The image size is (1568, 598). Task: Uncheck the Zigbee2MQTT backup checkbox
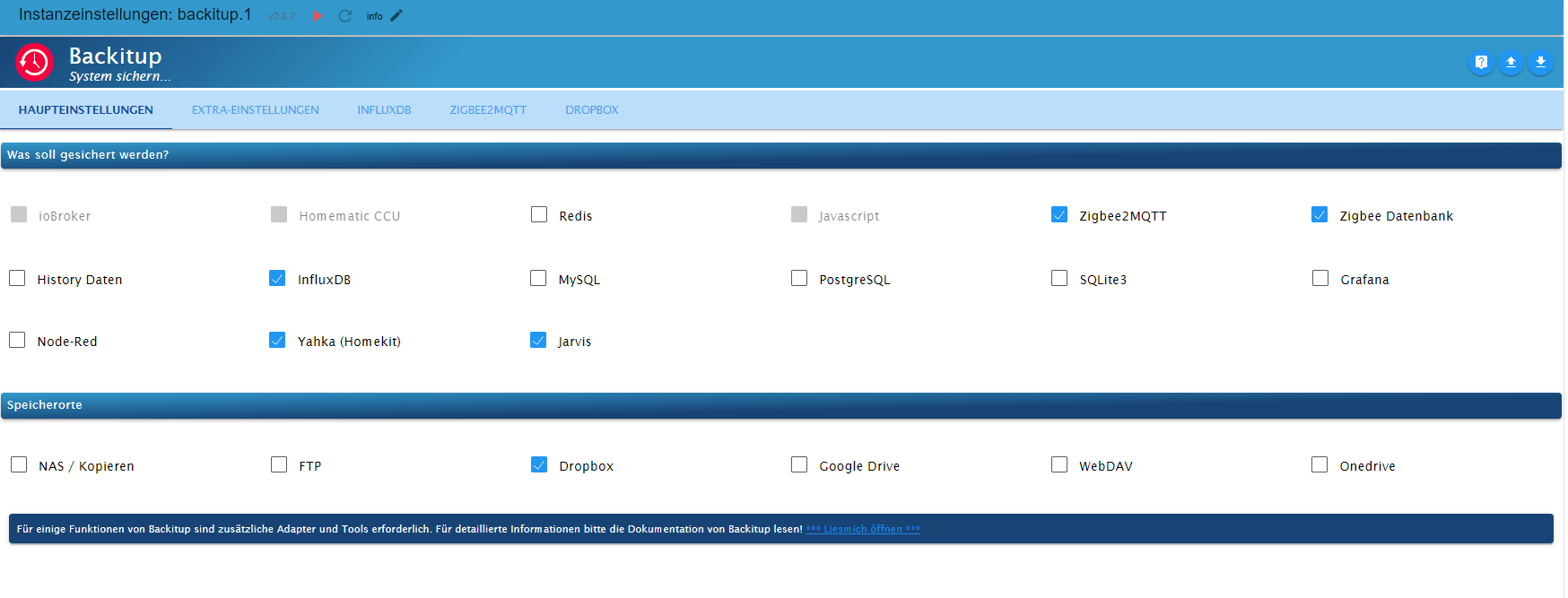pyautogui.click(x=1059, y=214)
